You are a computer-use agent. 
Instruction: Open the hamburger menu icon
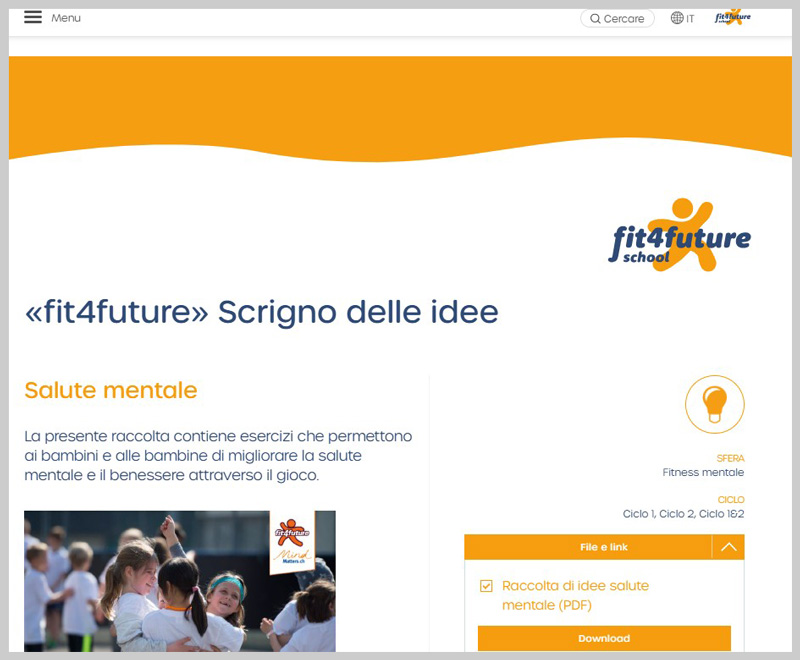tap(33, 18)
